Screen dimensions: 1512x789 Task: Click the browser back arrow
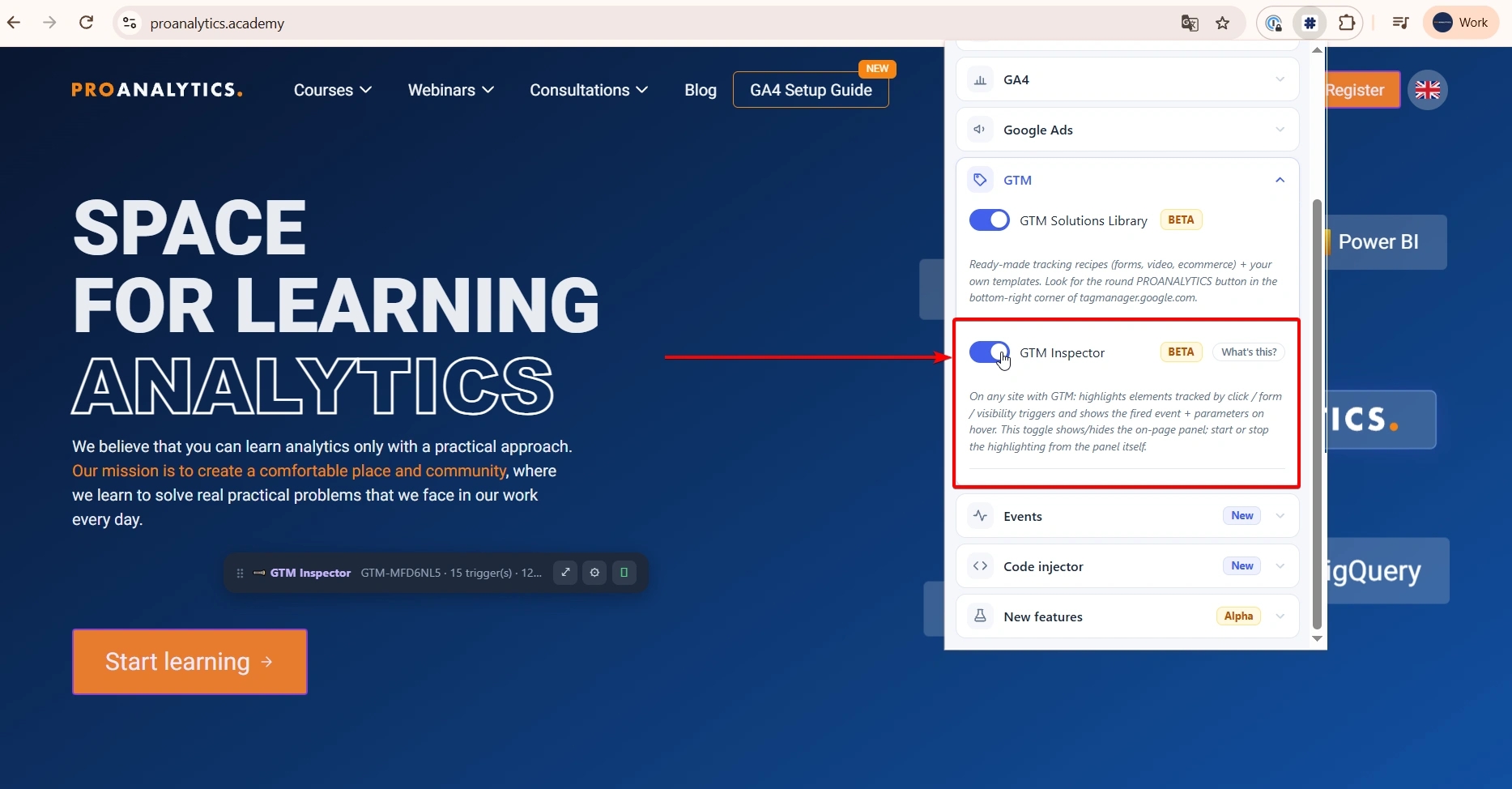(x=14, y=23)
